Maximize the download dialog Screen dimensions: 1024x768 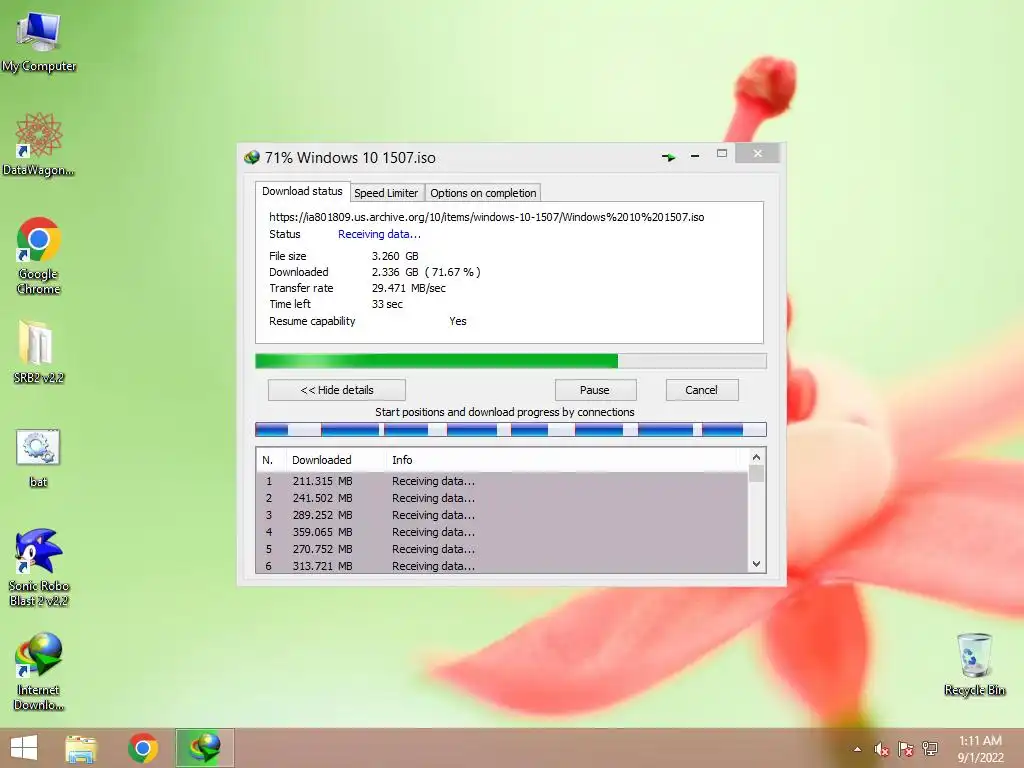(x=722, y=153)
